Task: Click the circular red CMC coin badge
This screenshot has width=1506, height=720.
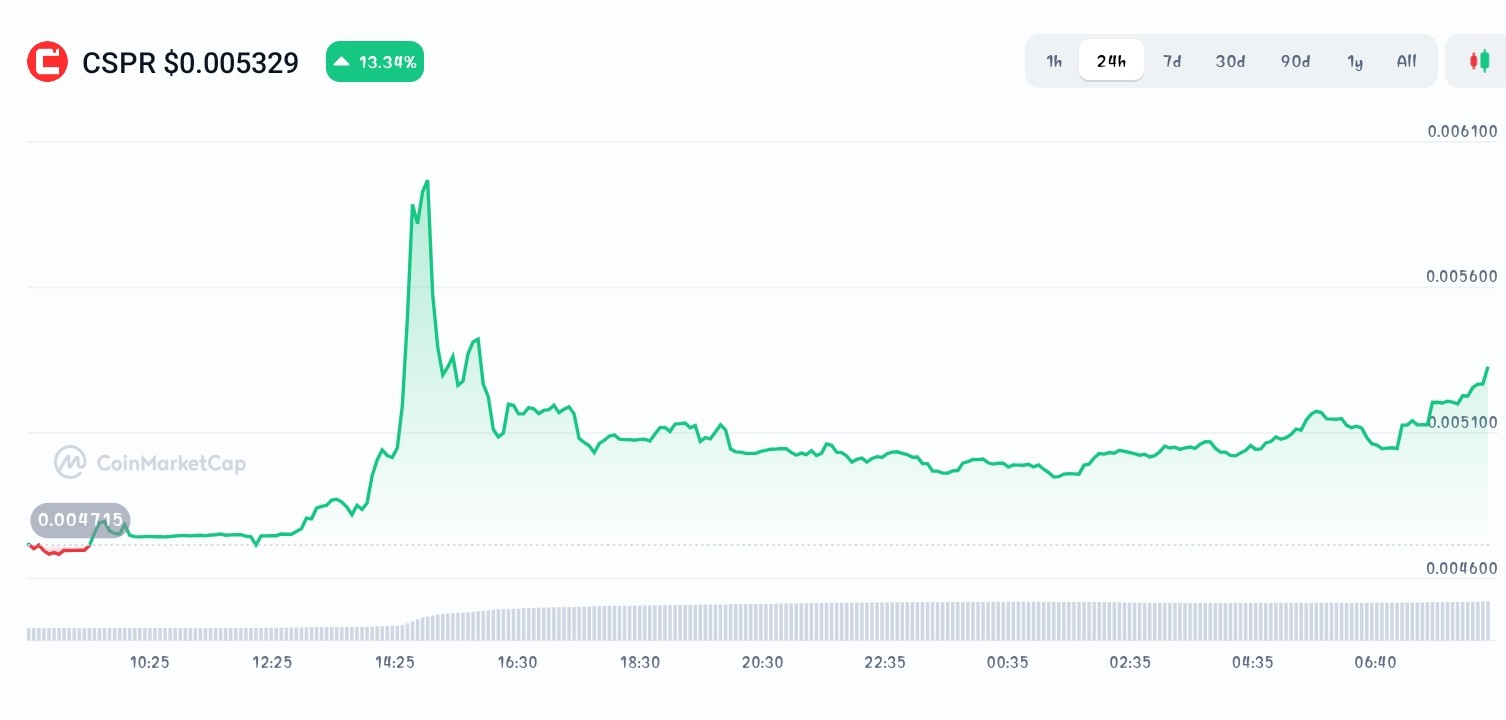Action: (x=47, y=61)
